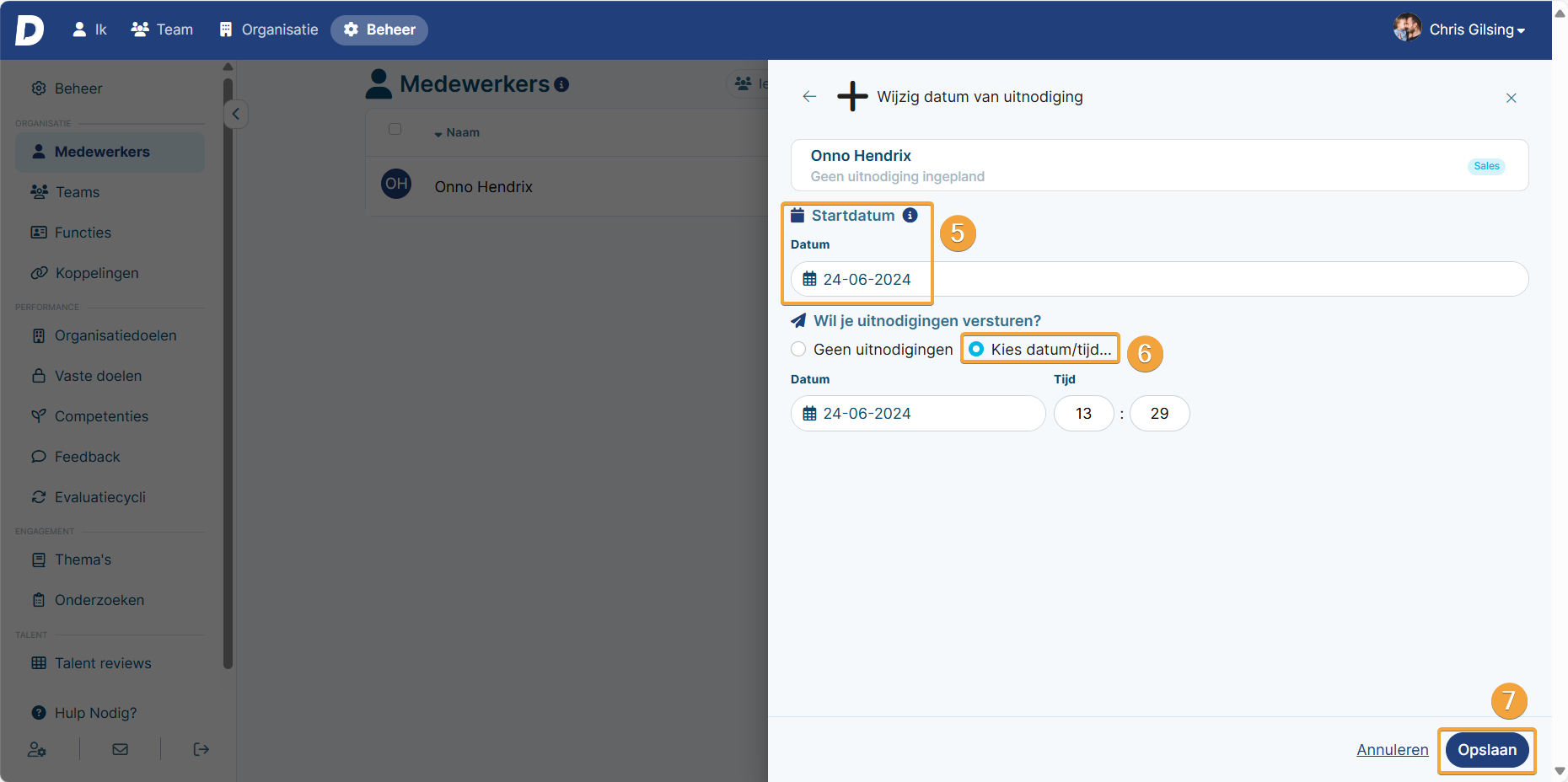The width and height of the screenshot is (1568, 782).
Task: Click the Opslaan button
Action: (1487, 750)
